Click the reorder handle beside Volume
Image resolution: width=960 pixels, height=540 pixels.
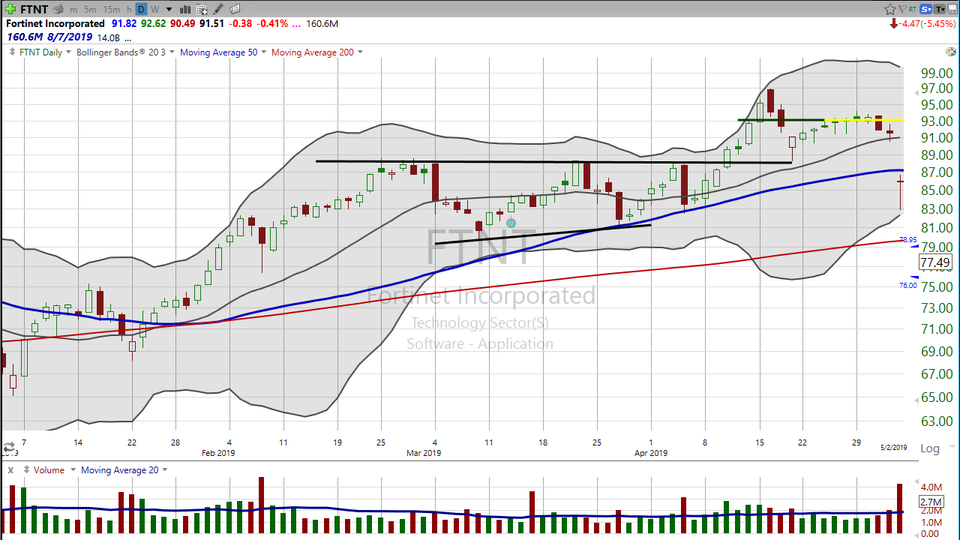click(26, 470)
